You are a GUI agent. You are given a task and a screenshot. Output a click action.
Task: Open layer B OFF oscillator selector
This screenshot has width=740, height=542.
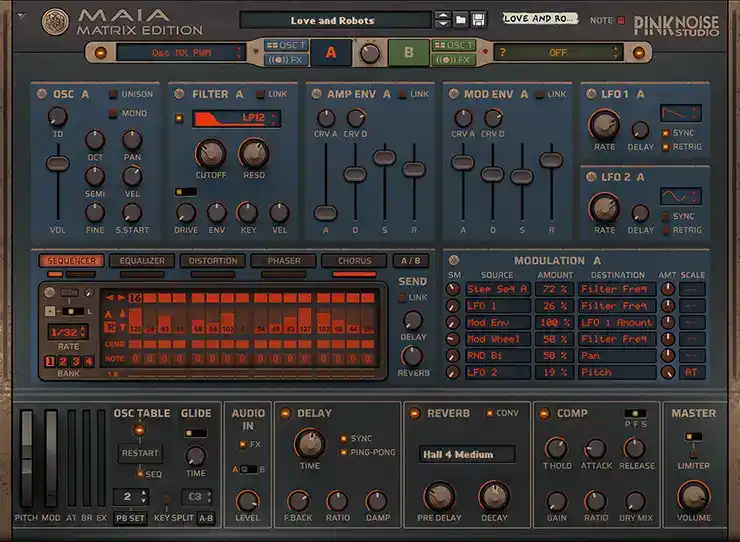(558, 52)
